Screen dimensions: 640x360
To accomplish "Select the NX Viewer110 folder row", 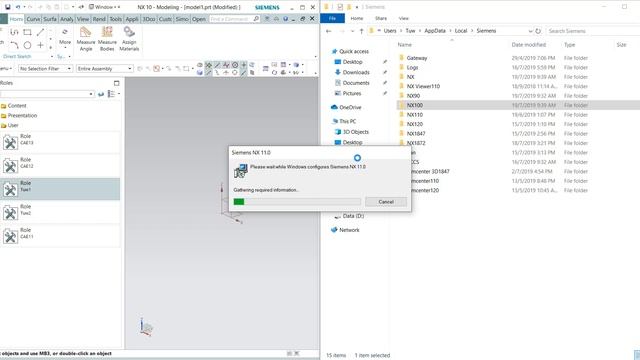I will pyautogui.click(x=518, y=86).
